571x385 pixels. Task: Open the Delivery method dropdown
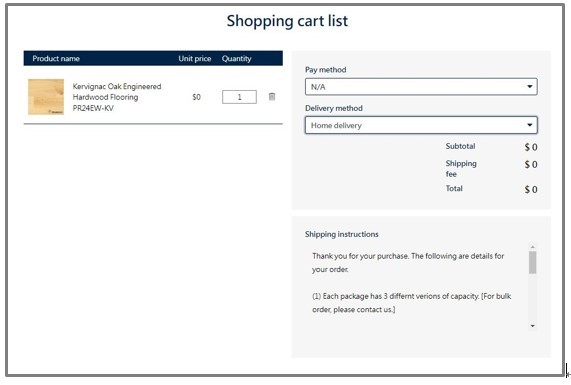pos(421,125)
